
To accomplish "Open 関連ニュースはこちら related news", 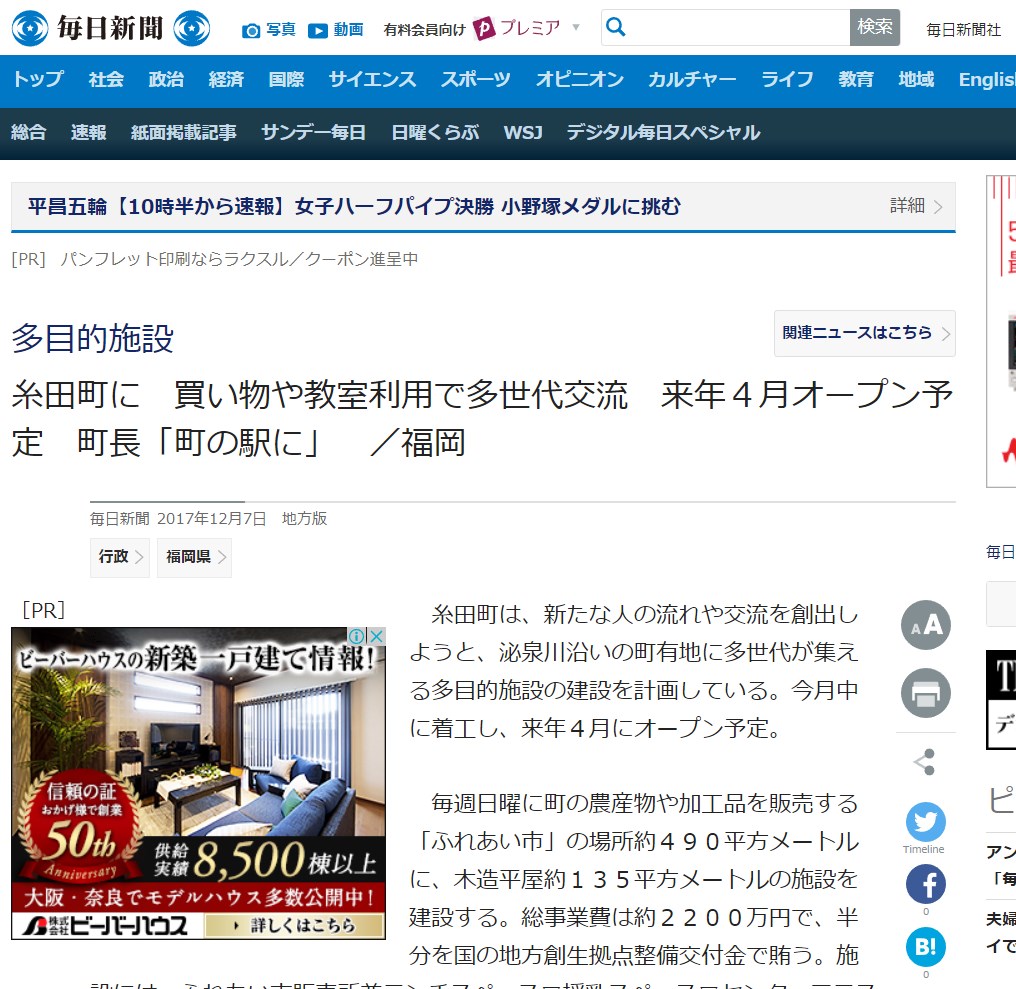I will 864,333.
